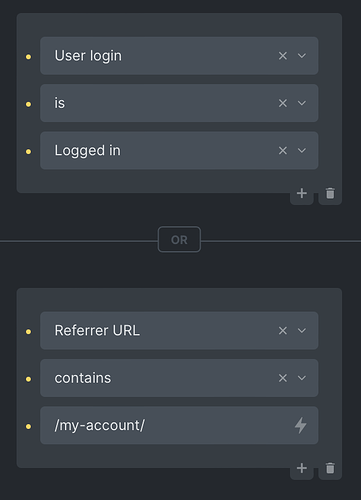Add condition to Referrer URL group
This screenshot has height=500, width=361.
[x=302, y=468]
